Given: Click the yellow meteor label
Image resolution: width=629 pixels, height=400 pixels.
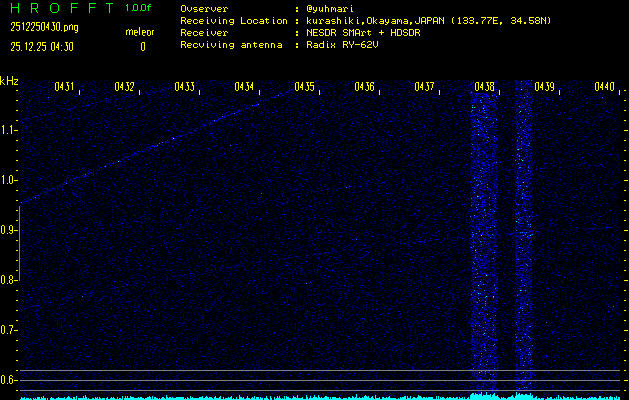Looking at the screenshot, I should [140, 32].
